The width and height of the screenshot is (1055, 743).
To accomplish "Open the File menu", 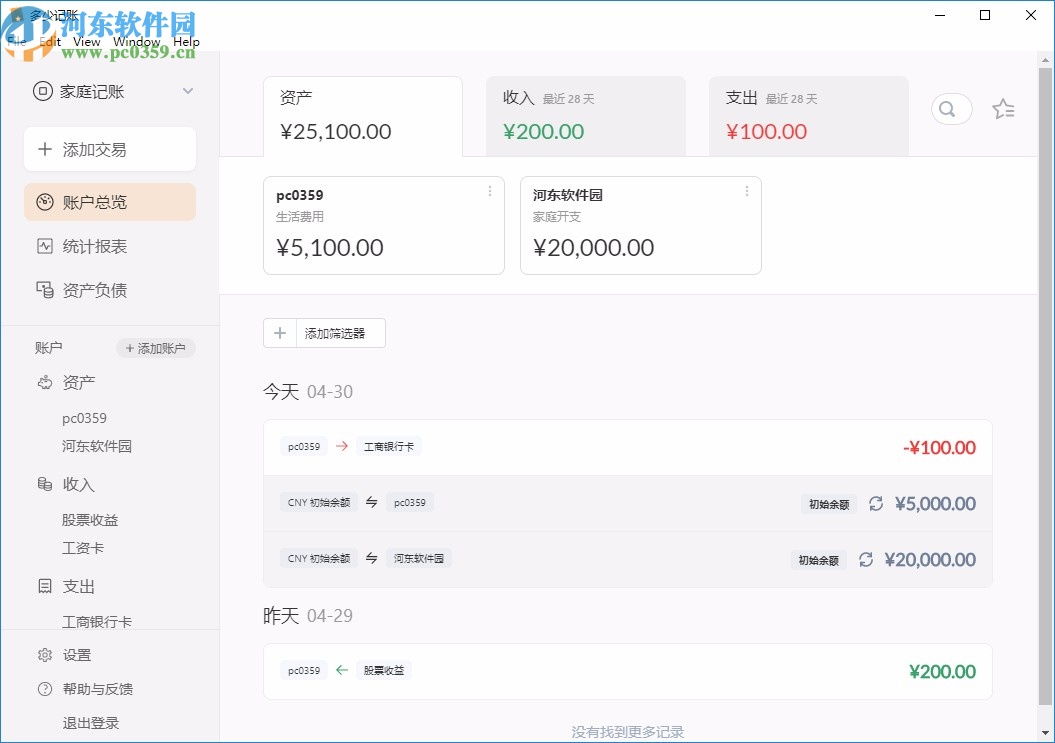I will click(16, 42).
